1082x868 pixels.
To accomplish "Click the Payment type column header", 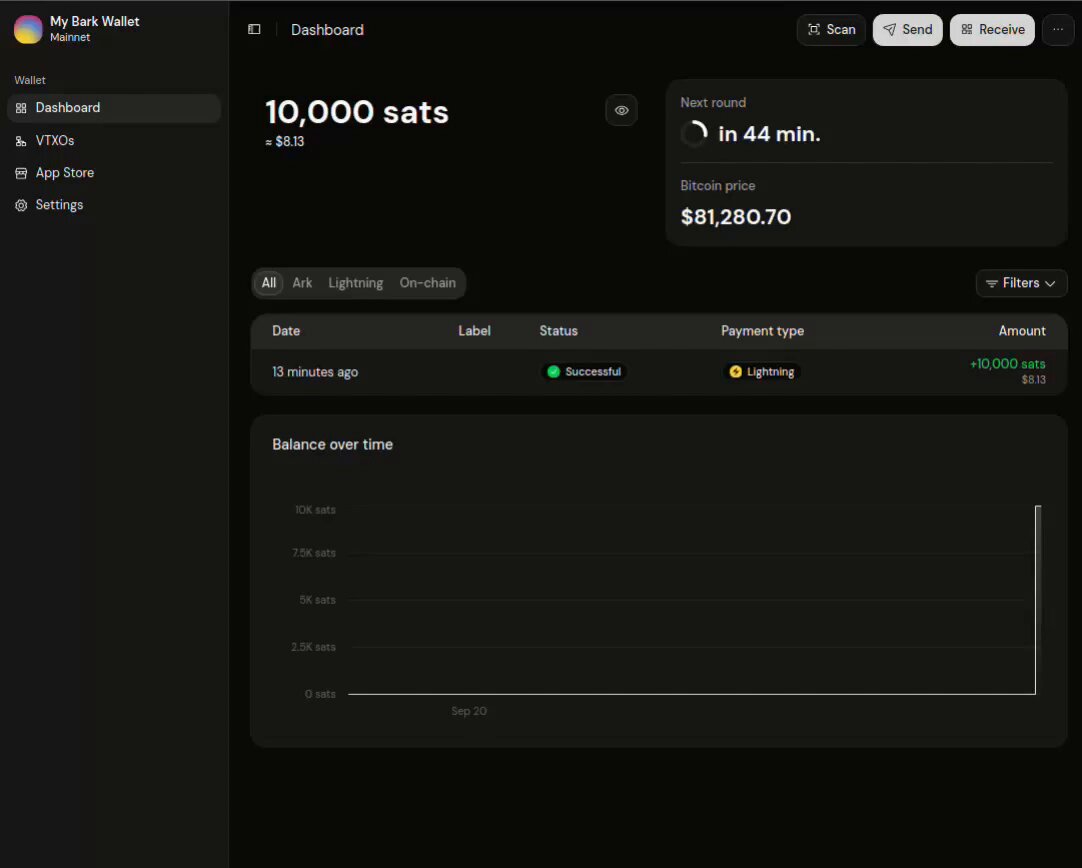I will tap(762, 331).
